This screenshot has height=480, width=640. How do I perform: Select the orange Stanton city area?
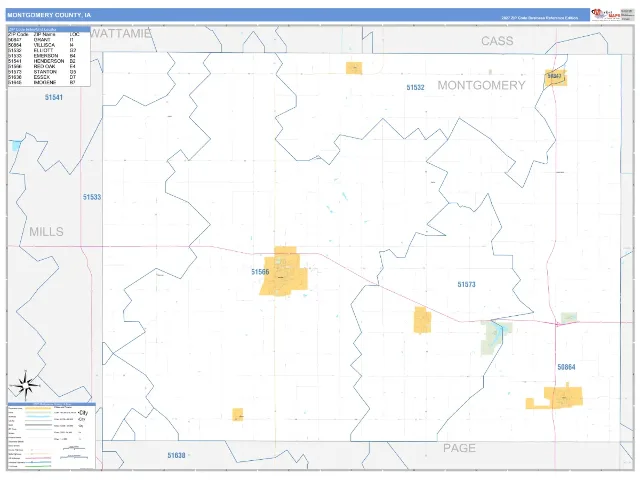[422, 320]
